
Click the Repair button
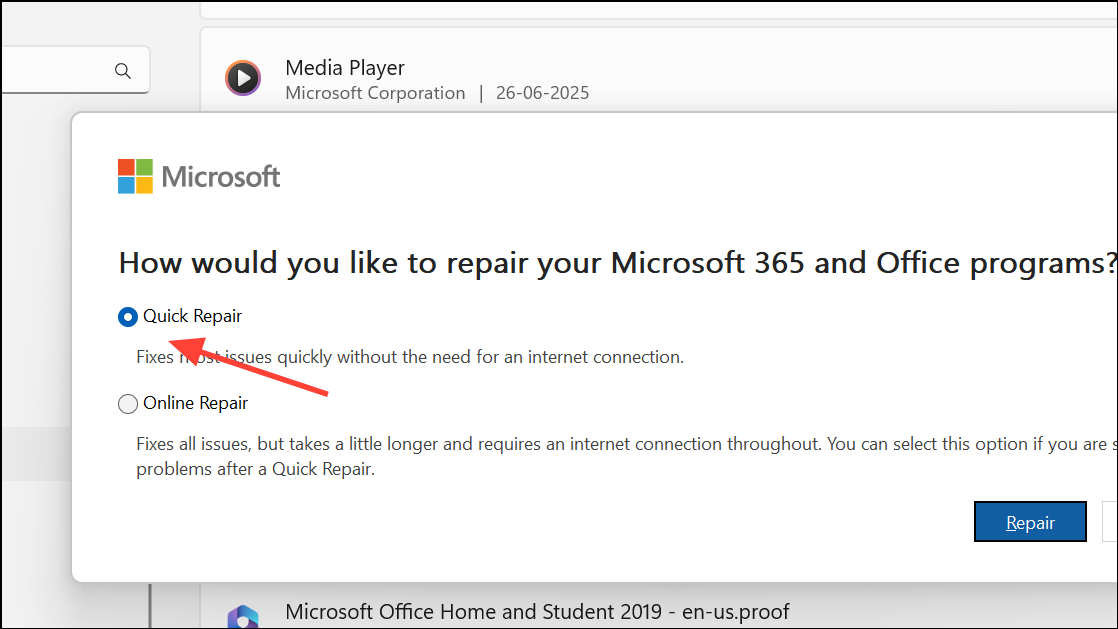[x=1030, y=521]
